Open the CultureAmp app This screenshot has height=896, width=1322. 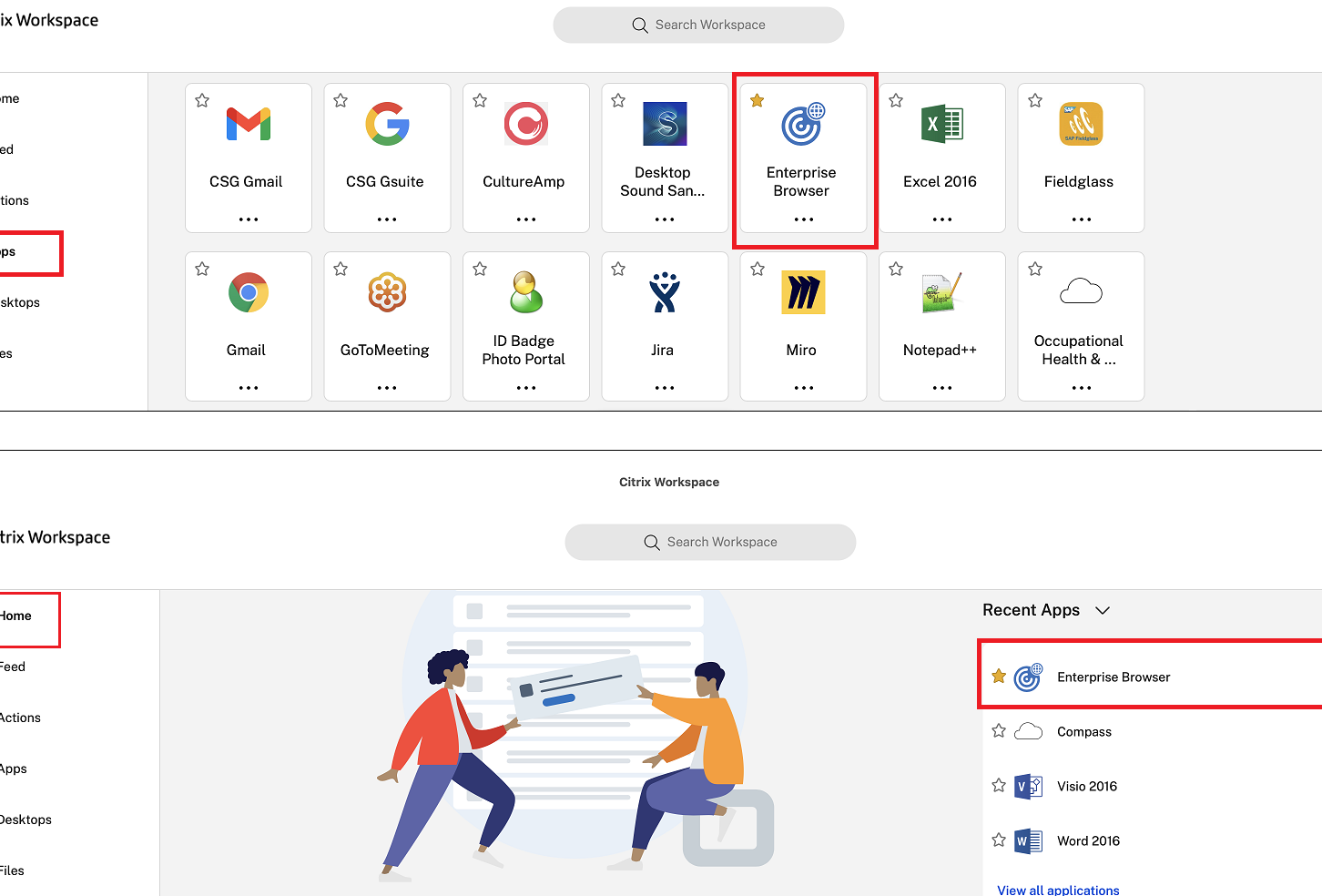click(525, 125)
